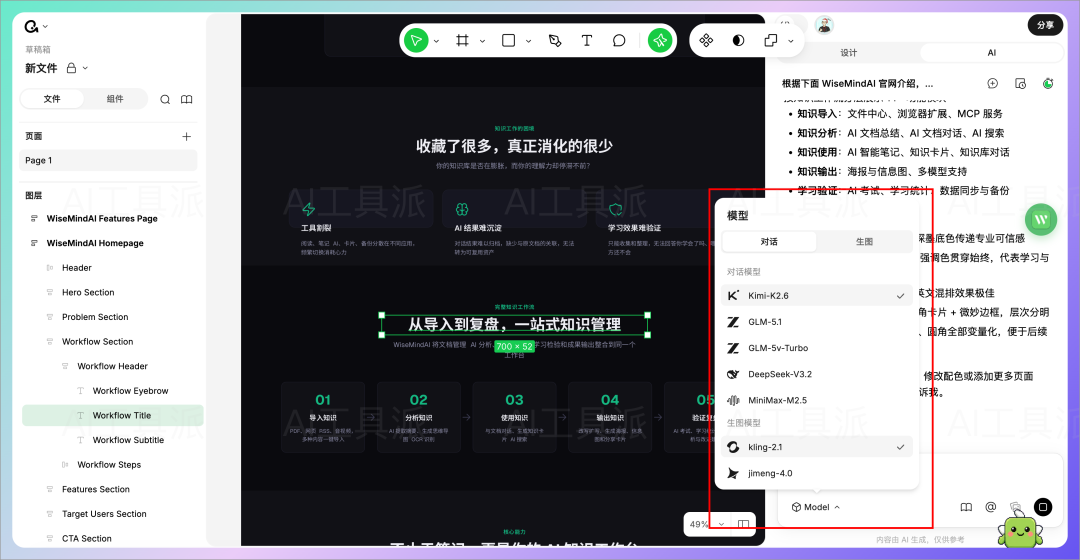Select the Move (arrow) tool

point(416,41)
